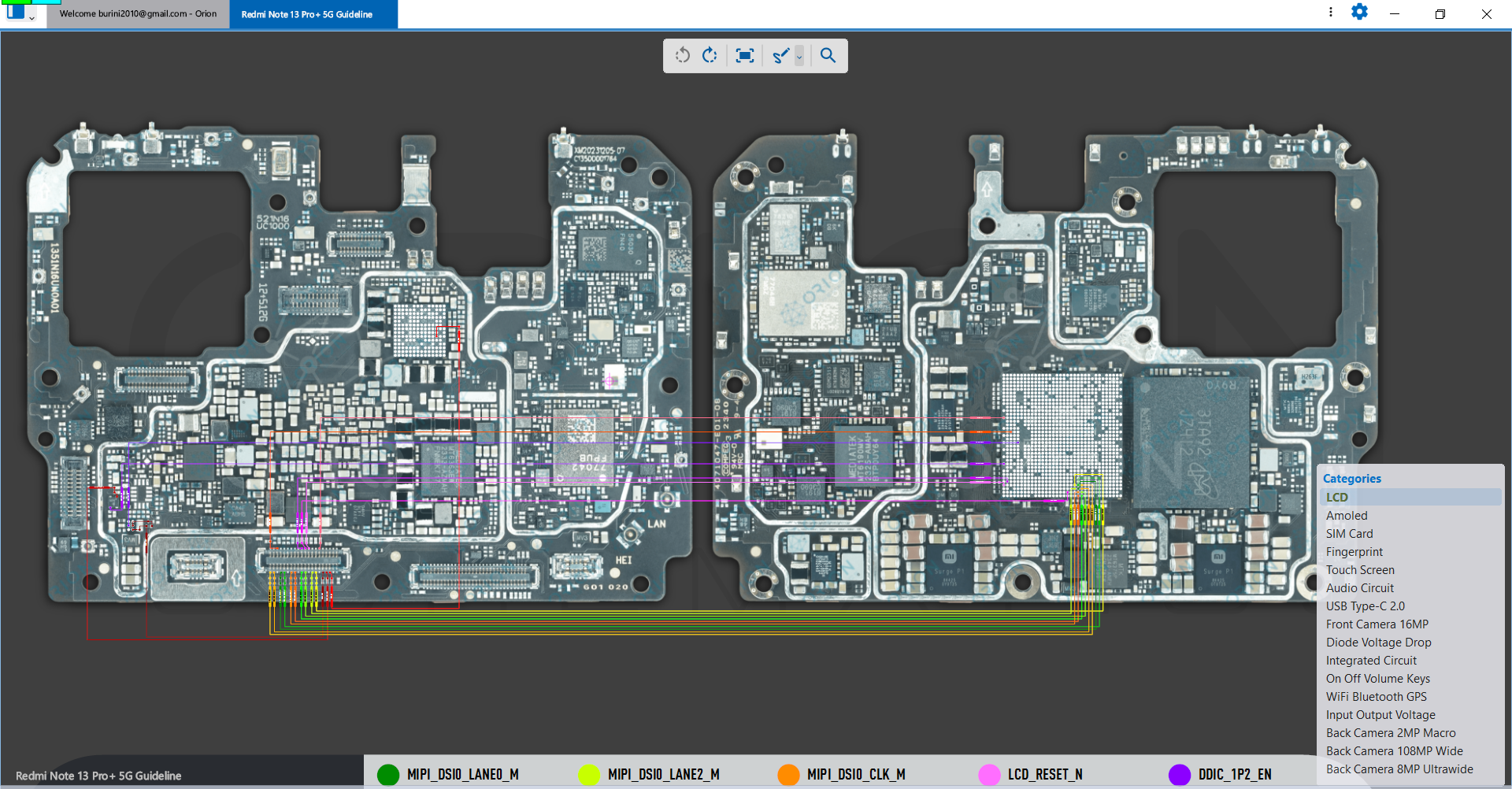Screen dimensions: 1512x789
Task: Minimize the Orion window
Action: click(x=1395, y=14)
